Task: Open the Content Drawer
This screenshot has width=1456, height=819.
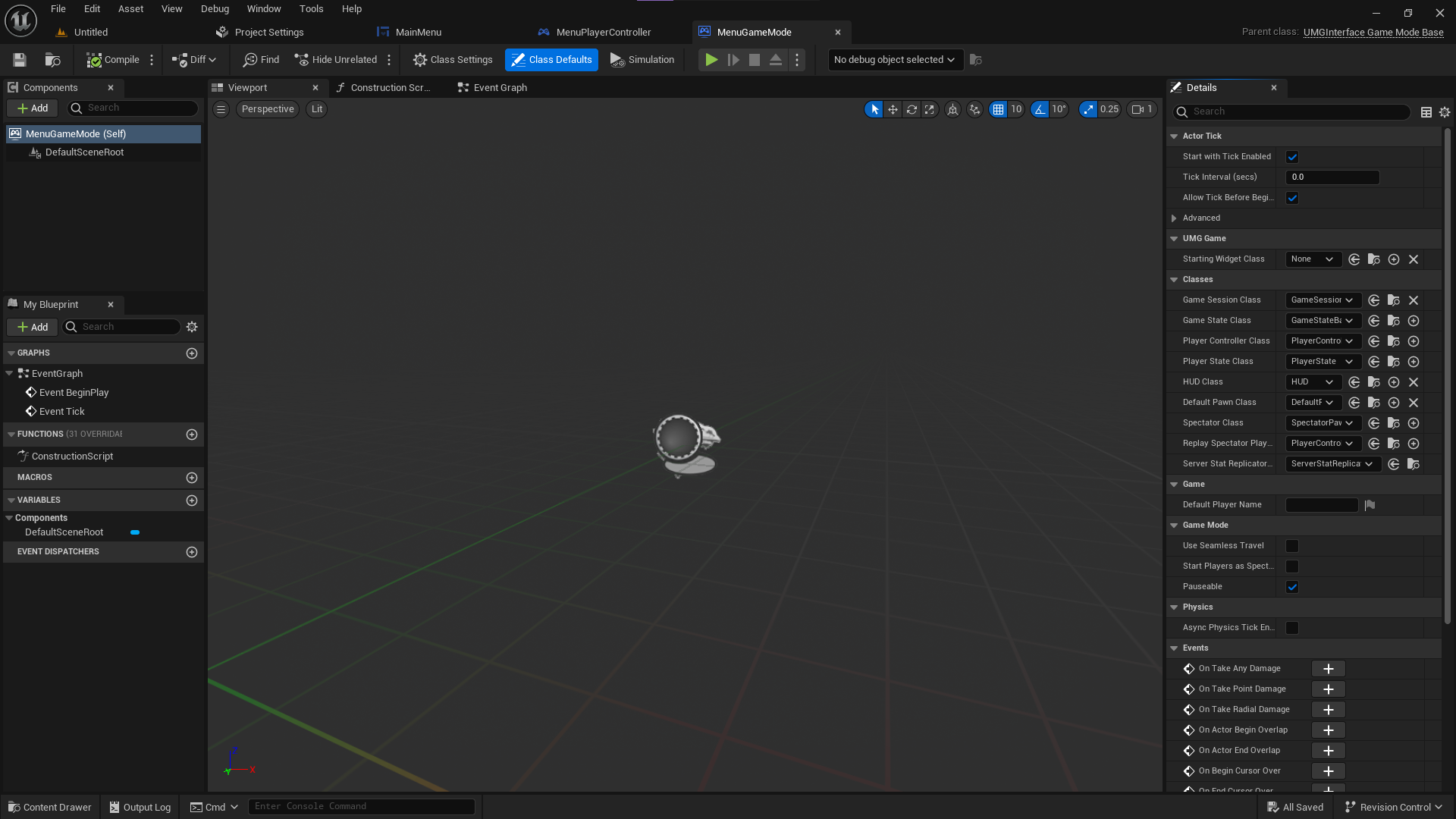Action: [x=50, y=807]
